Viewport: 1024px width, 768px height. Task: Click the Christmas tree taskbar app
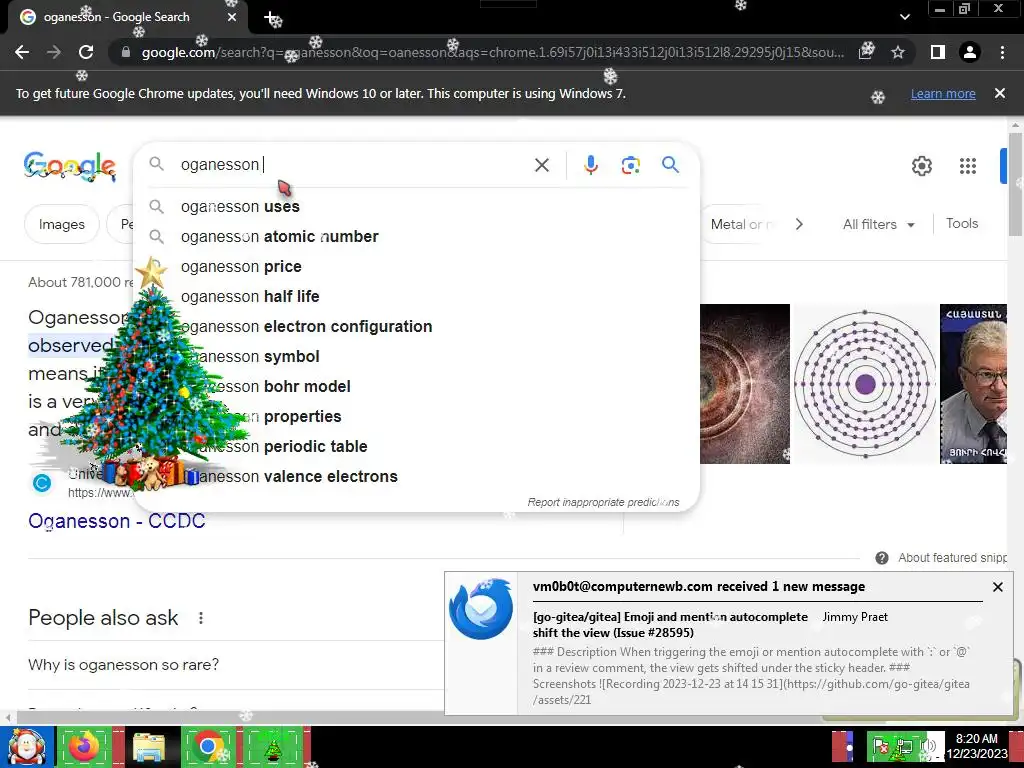(x=273, y=746)
